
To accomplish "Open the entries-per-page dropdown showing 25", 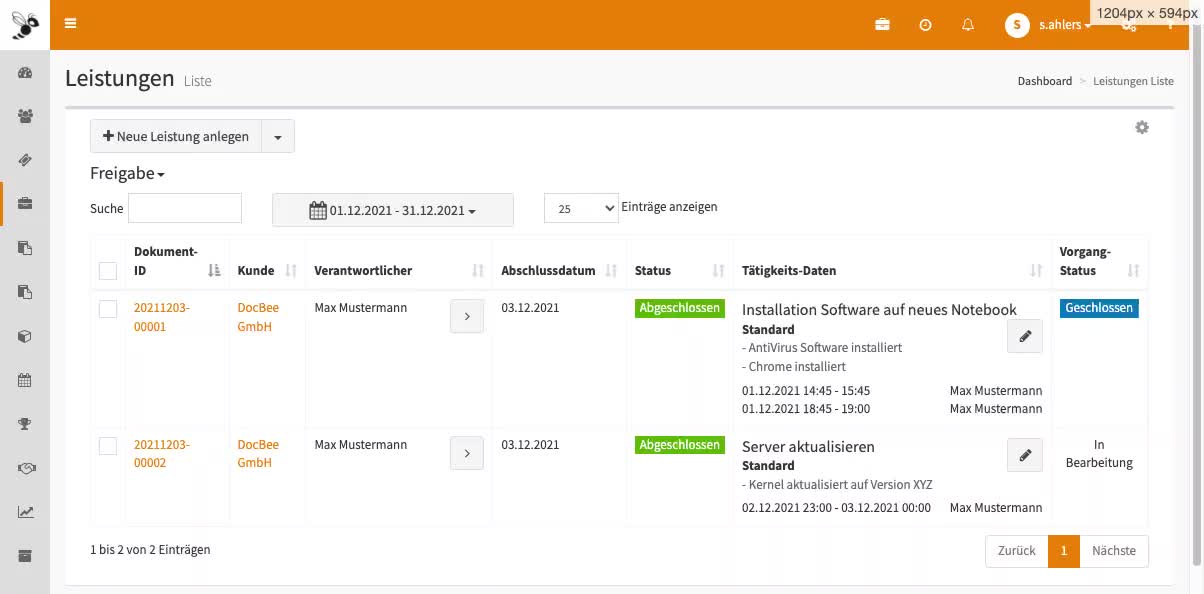I will coord(581,208).
